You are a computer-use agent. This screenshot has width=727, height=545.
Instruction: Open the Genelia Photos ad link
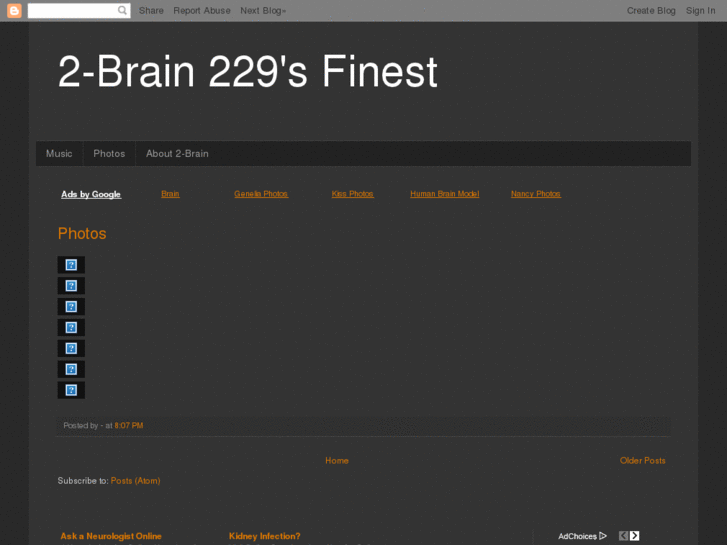[261, 194]
